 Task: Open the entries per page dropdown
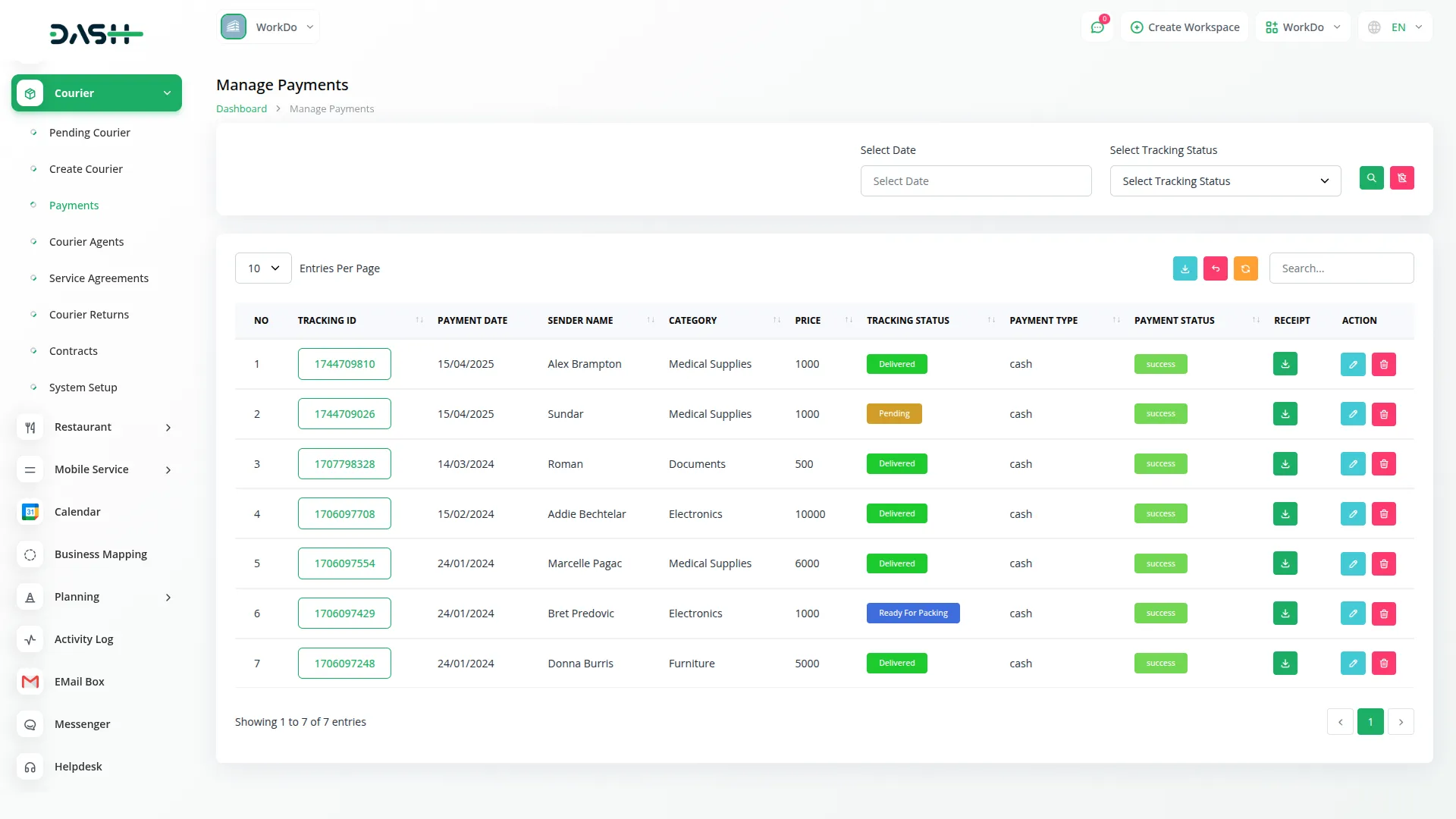point(263,268)
